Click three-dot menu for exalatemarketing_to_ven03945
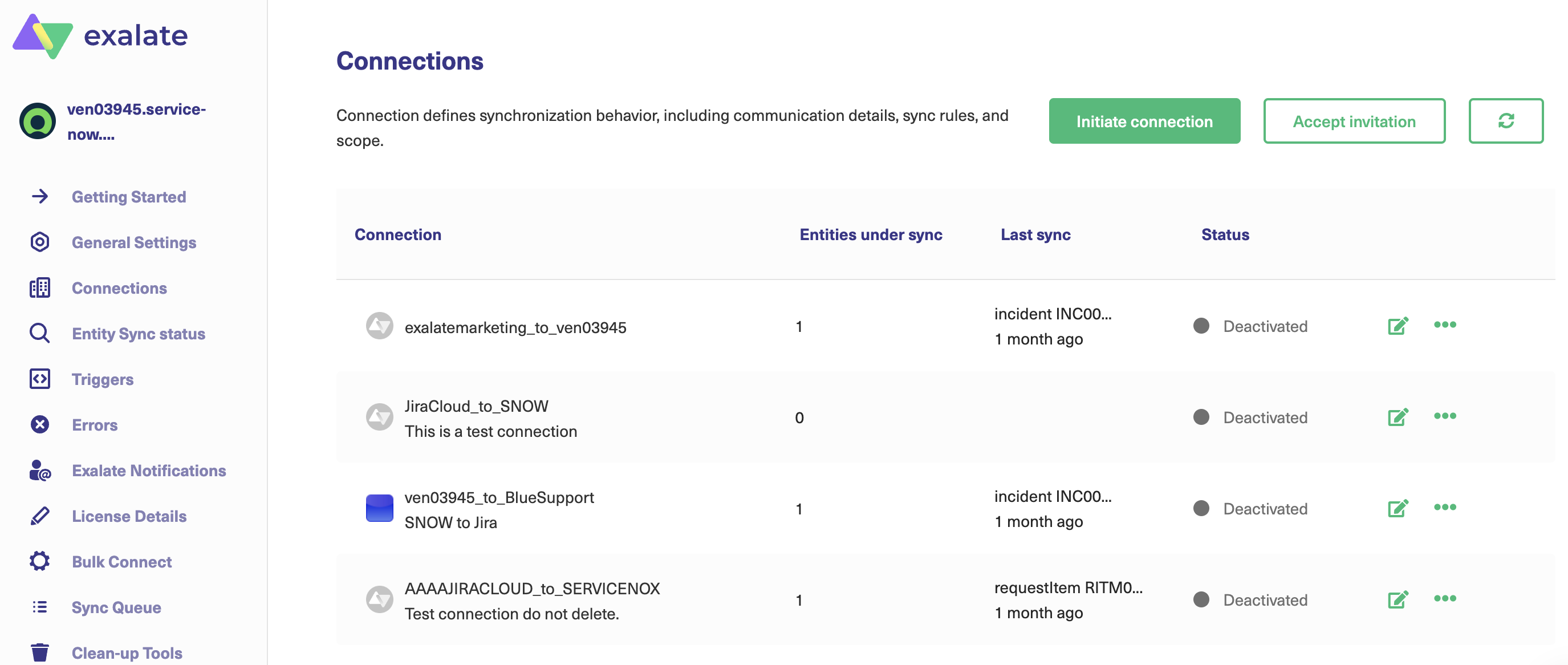Image resolution: width=1568 pixels, height=665 pixels. [1444, 325]
